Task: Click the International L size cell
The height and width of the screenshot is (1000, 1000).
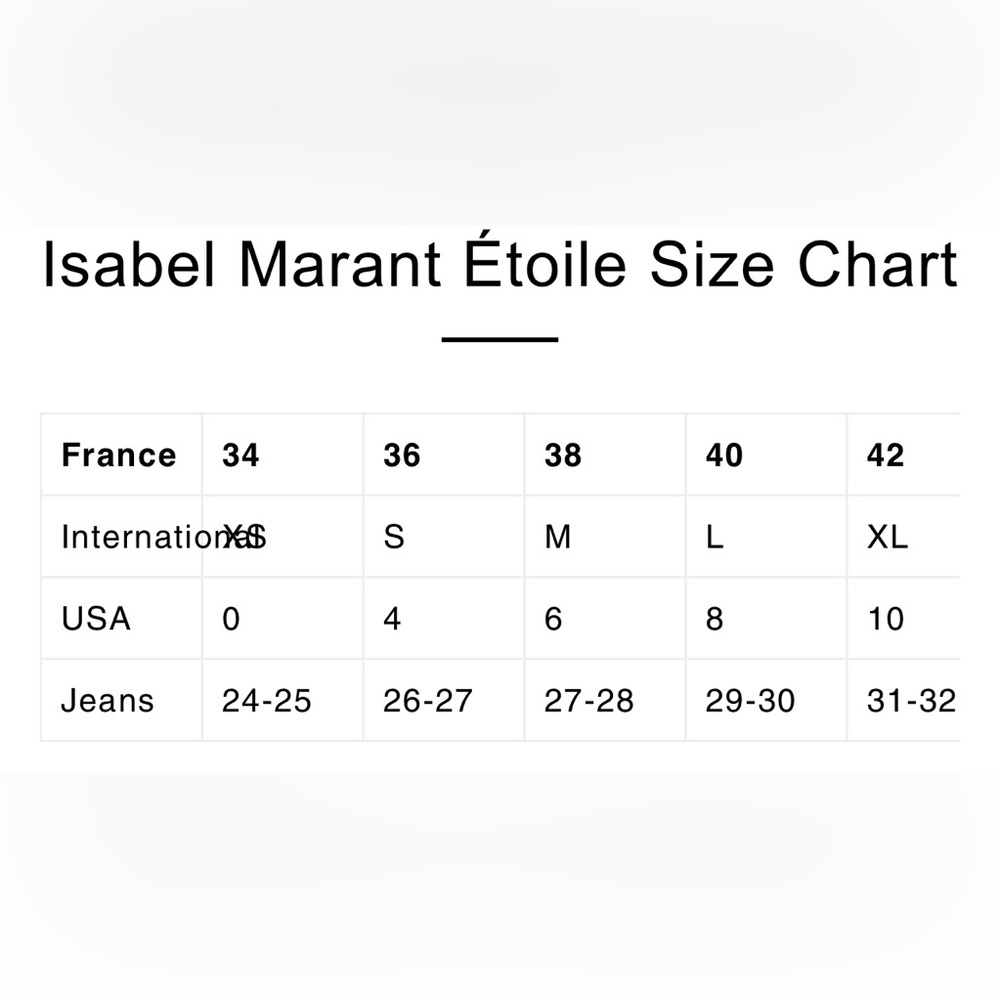Action: click(x=714, y=537)
